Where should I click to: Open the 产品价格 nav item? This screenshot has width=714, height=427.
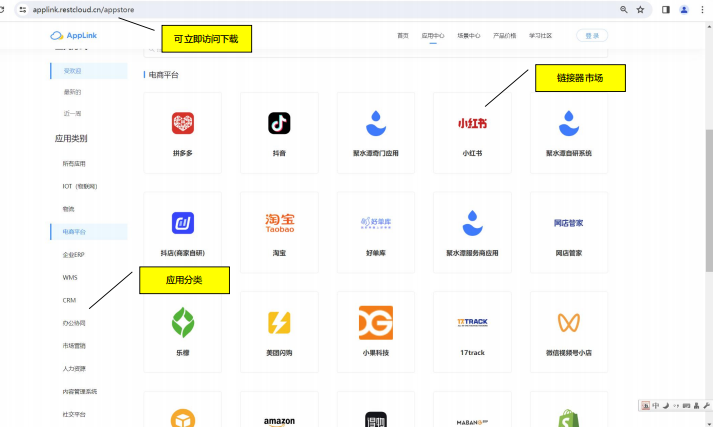click(505, 36)
